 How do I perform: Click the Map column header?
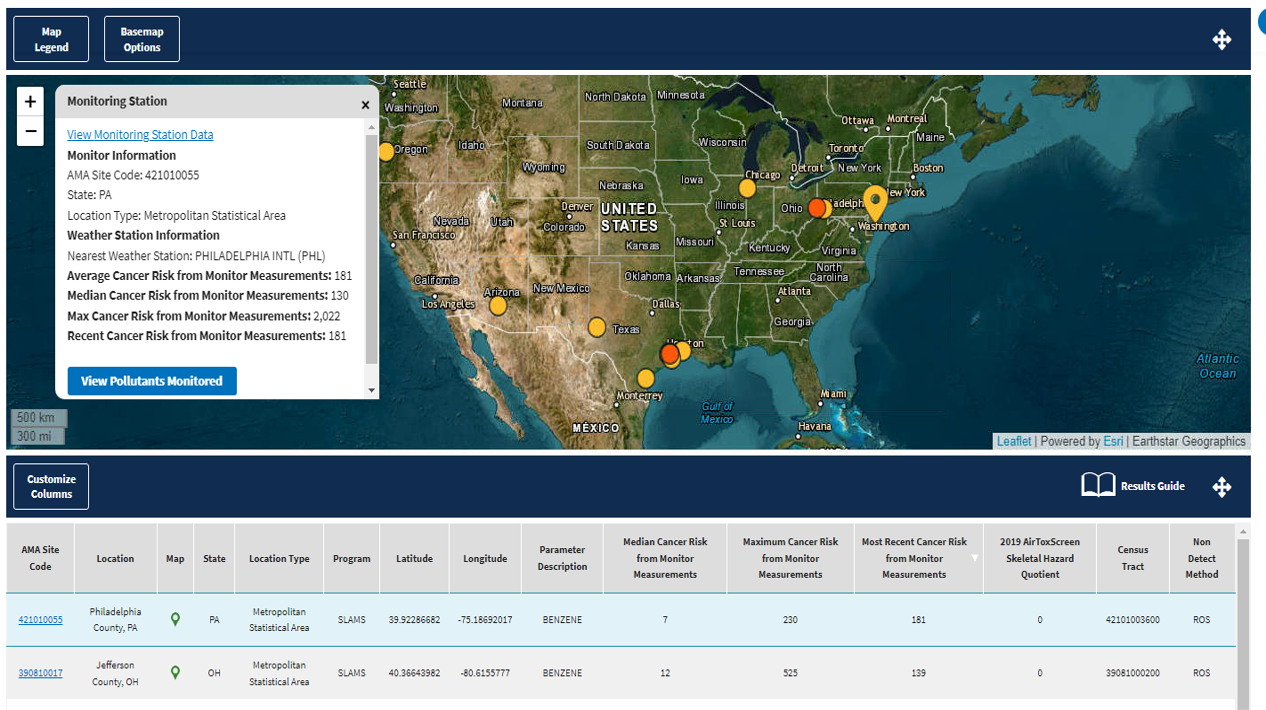(175, 558)
